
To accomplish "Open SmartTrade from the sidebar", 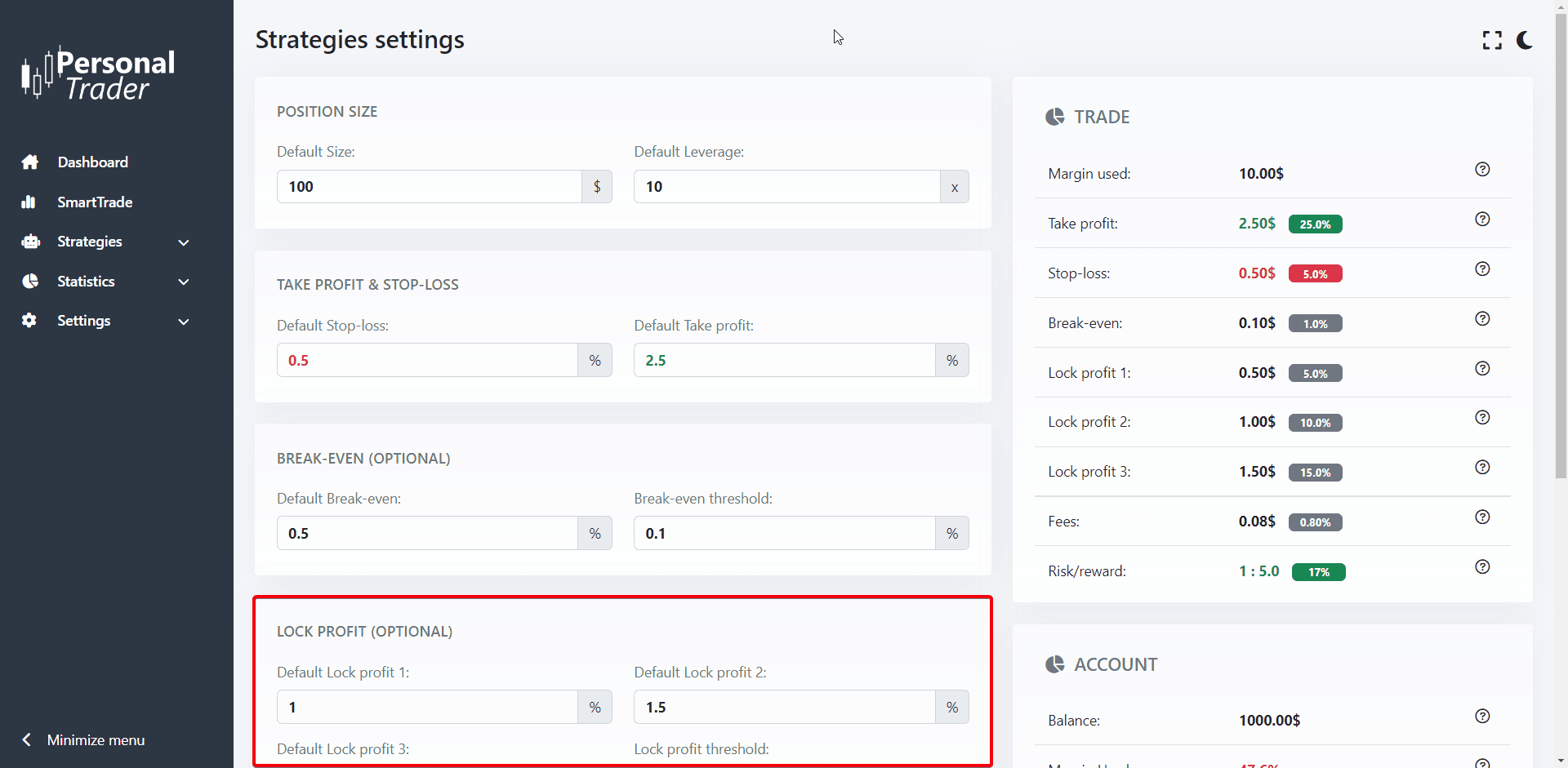I will (x=94, y=202).
